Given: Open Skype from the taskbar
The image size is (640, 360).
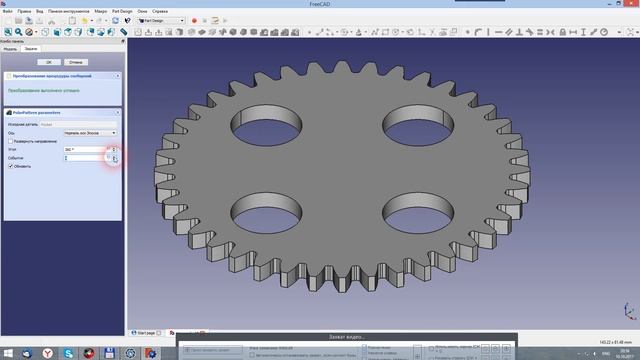Looking at the screenshot, I should [x=69, y=353].
